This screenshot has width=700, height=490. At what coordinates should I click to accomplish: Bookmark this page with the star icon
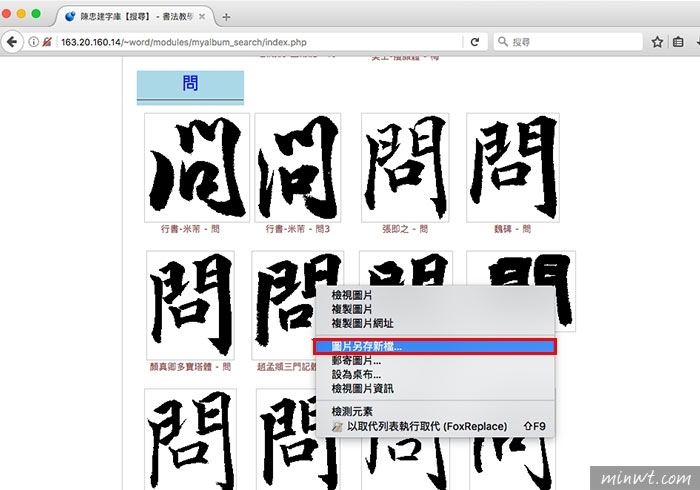pyautogui.click(x=657, y=42)
